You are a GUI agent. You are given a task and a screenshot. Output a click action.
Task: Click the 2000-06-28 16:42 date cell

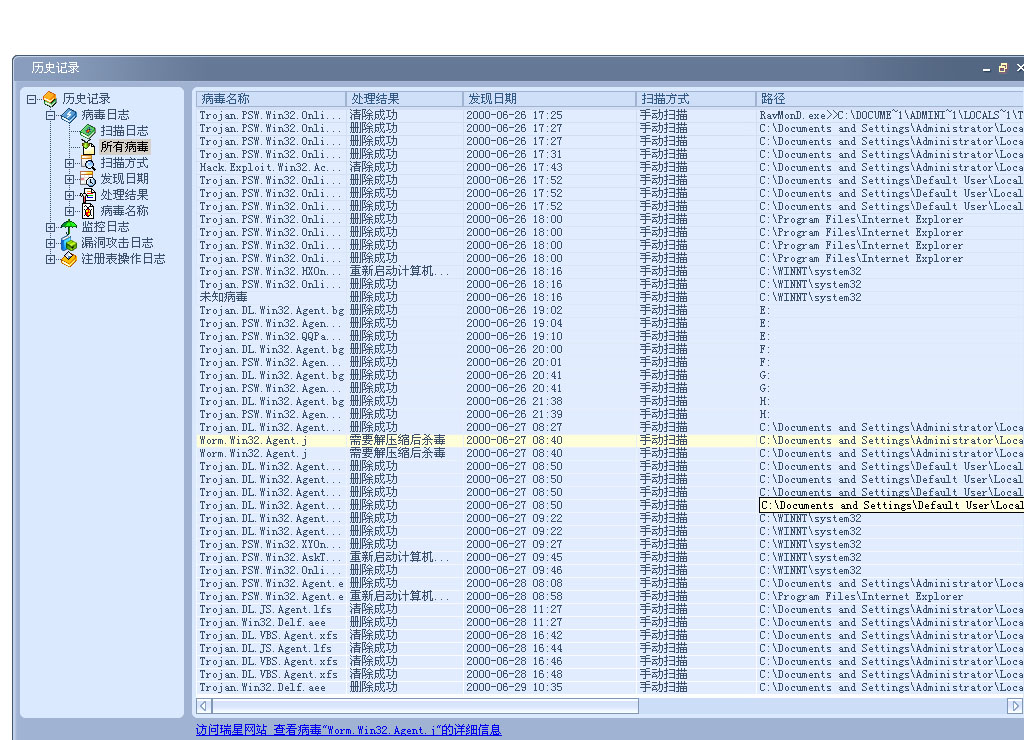pos(514,635)
